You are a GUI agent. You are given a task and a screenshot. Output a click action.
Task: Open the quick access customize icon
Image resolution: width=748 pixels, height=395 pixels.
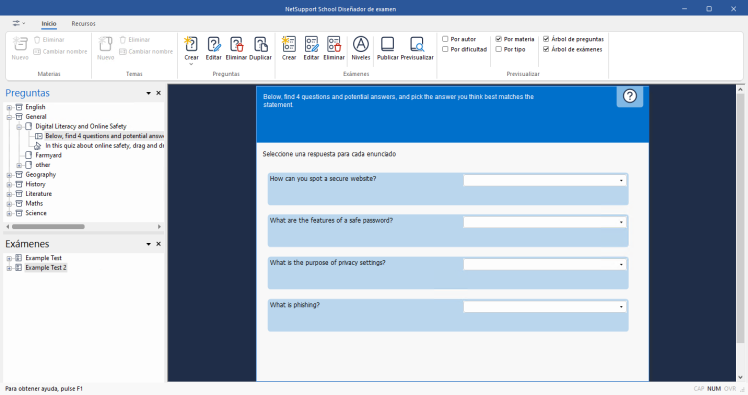pyautogui.click(x=19, y=23)
